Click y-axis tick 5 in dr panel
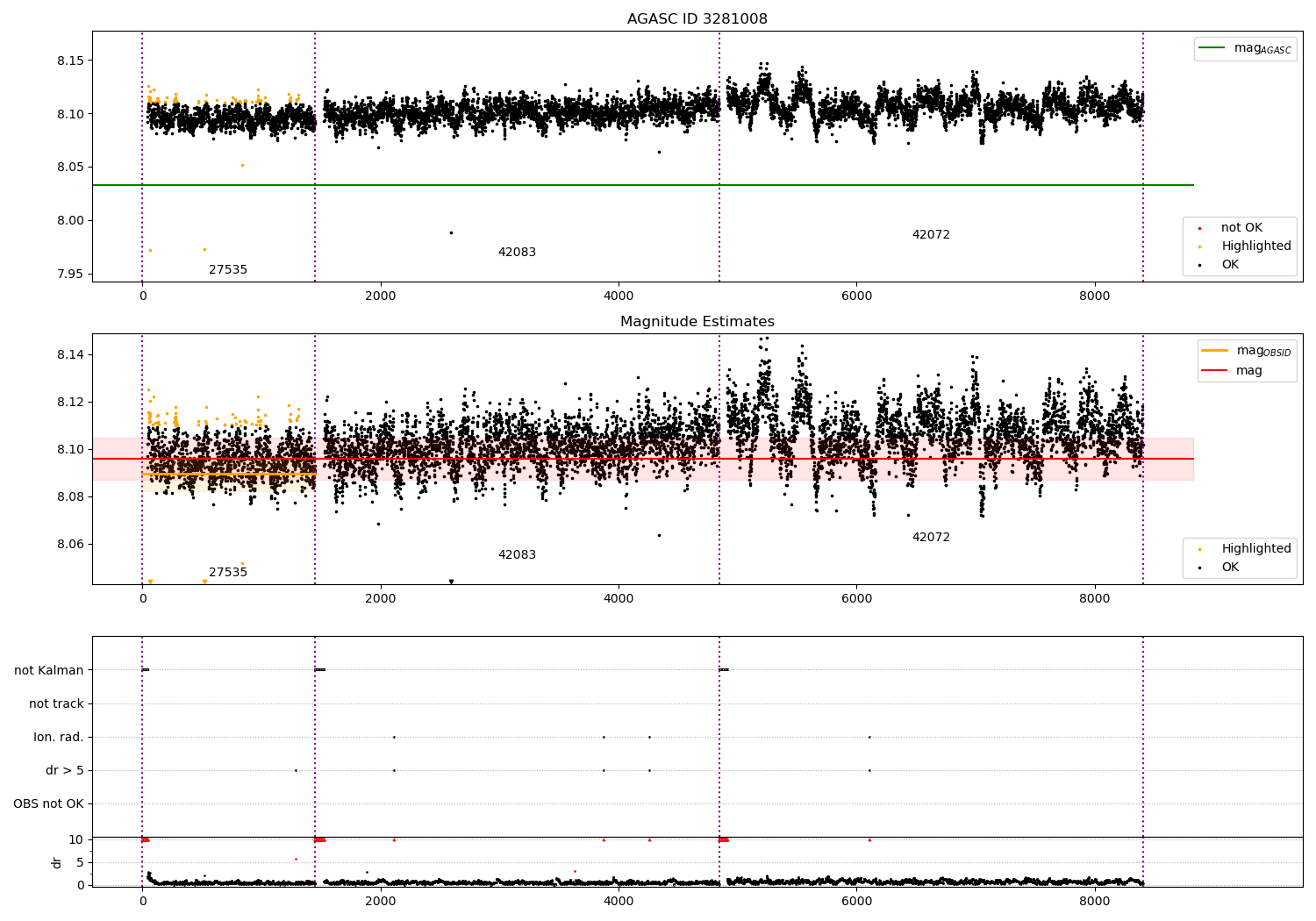Image resolution: width=1316 pixels, height=921 pixels. tap(80, 863)
